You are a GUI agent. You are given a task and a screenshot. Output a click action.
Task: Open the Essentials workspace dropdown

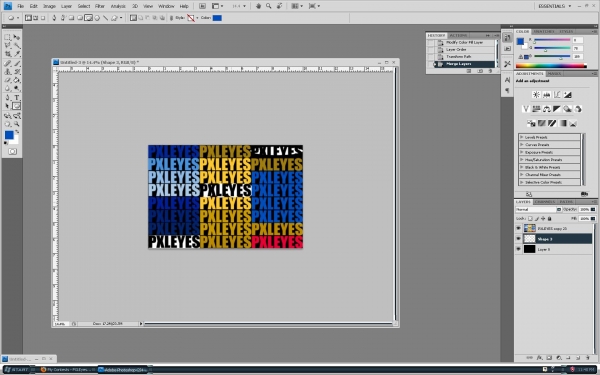point(554,6)
